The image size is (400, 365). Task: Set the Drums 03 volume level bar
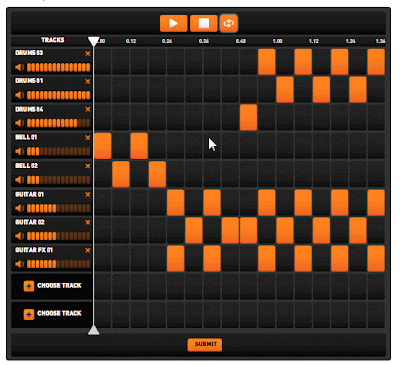[x=59, y=67]
